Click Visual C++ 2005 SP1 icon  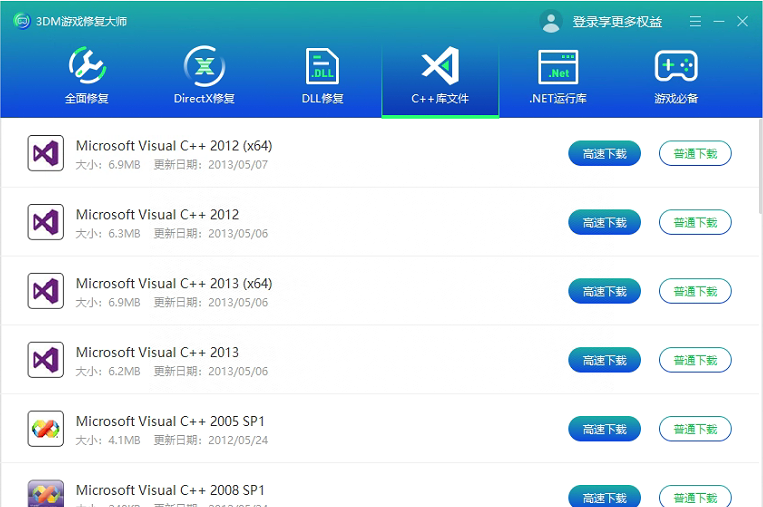tap(46, 429)
